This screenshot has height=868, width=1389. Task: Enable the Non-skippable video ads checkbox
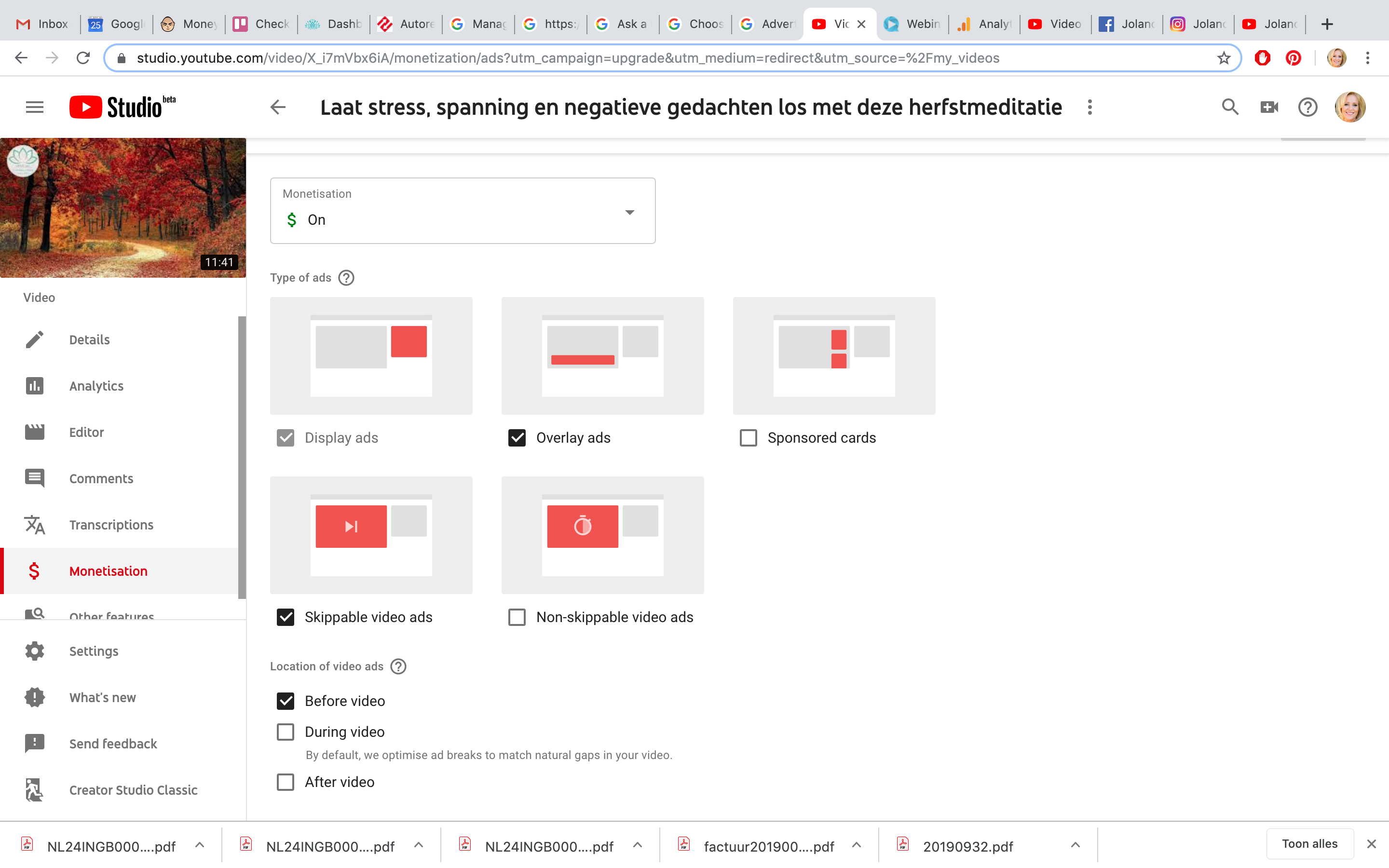(x=517, y=617)
